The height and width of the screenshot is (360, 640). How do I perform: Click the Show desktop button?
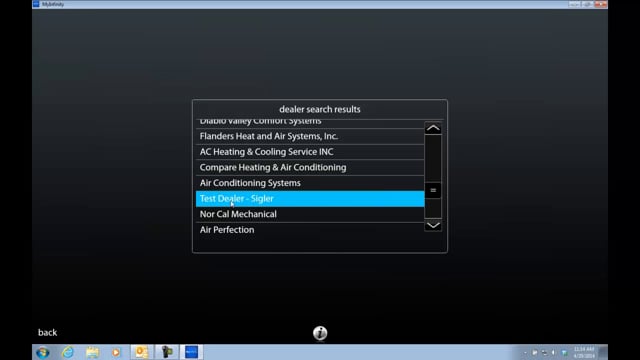click(x=603, y=352)
